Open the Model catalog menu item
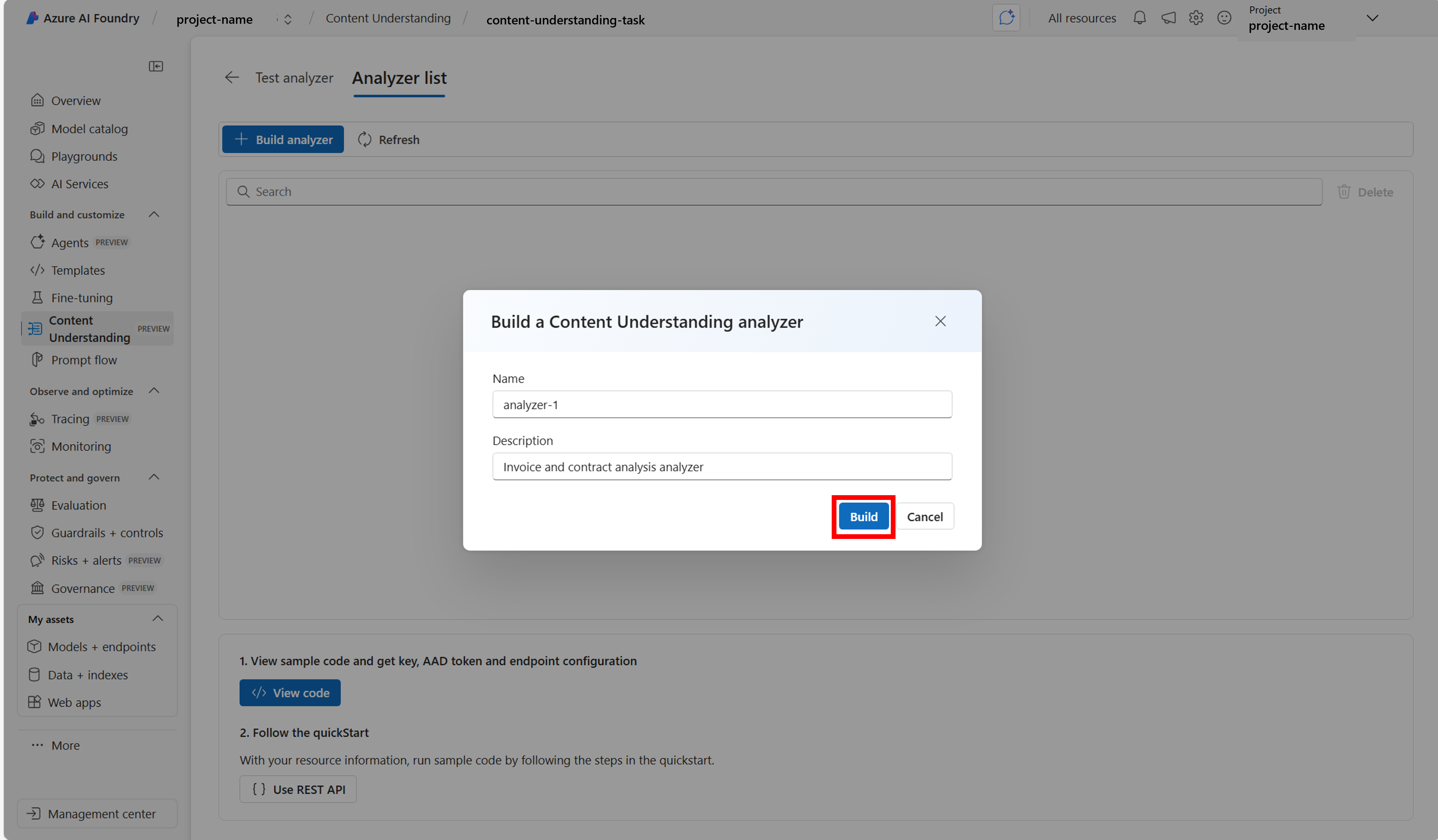 (x=89, y=129)
